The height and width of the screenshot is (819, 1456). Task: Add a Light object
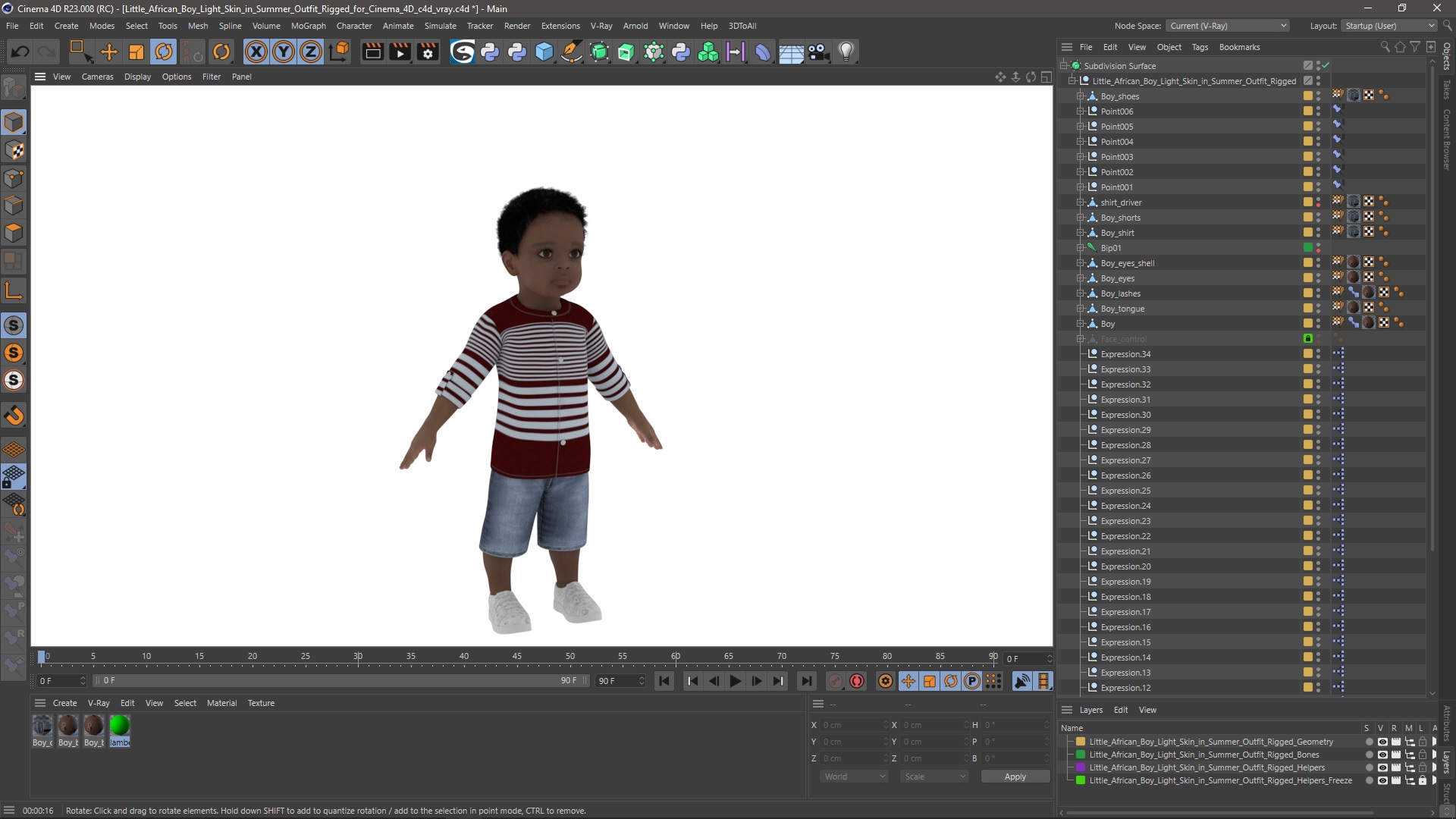point(846,52)
